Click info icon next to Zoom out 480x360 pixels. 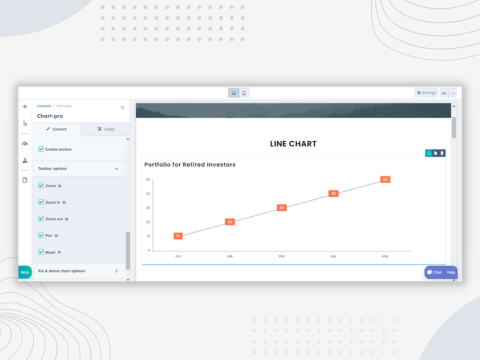pyautogui.click(x=67, y=219)
